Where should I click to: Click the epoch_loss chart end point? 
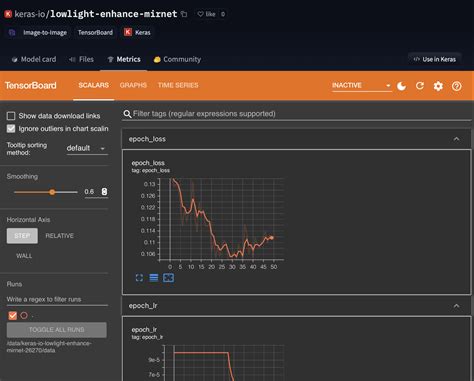click(272, 238)
